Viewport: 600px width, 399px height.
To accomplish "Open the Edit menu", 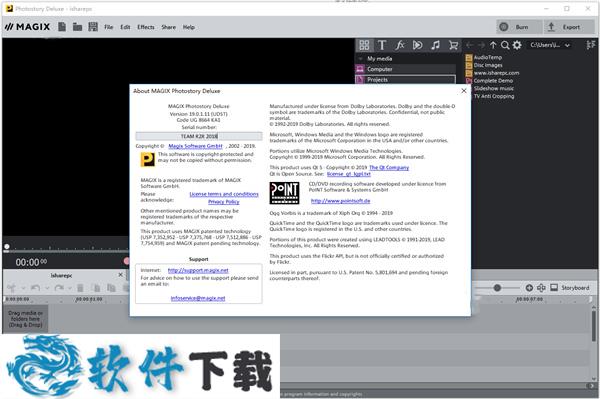I will pos(125,27).
